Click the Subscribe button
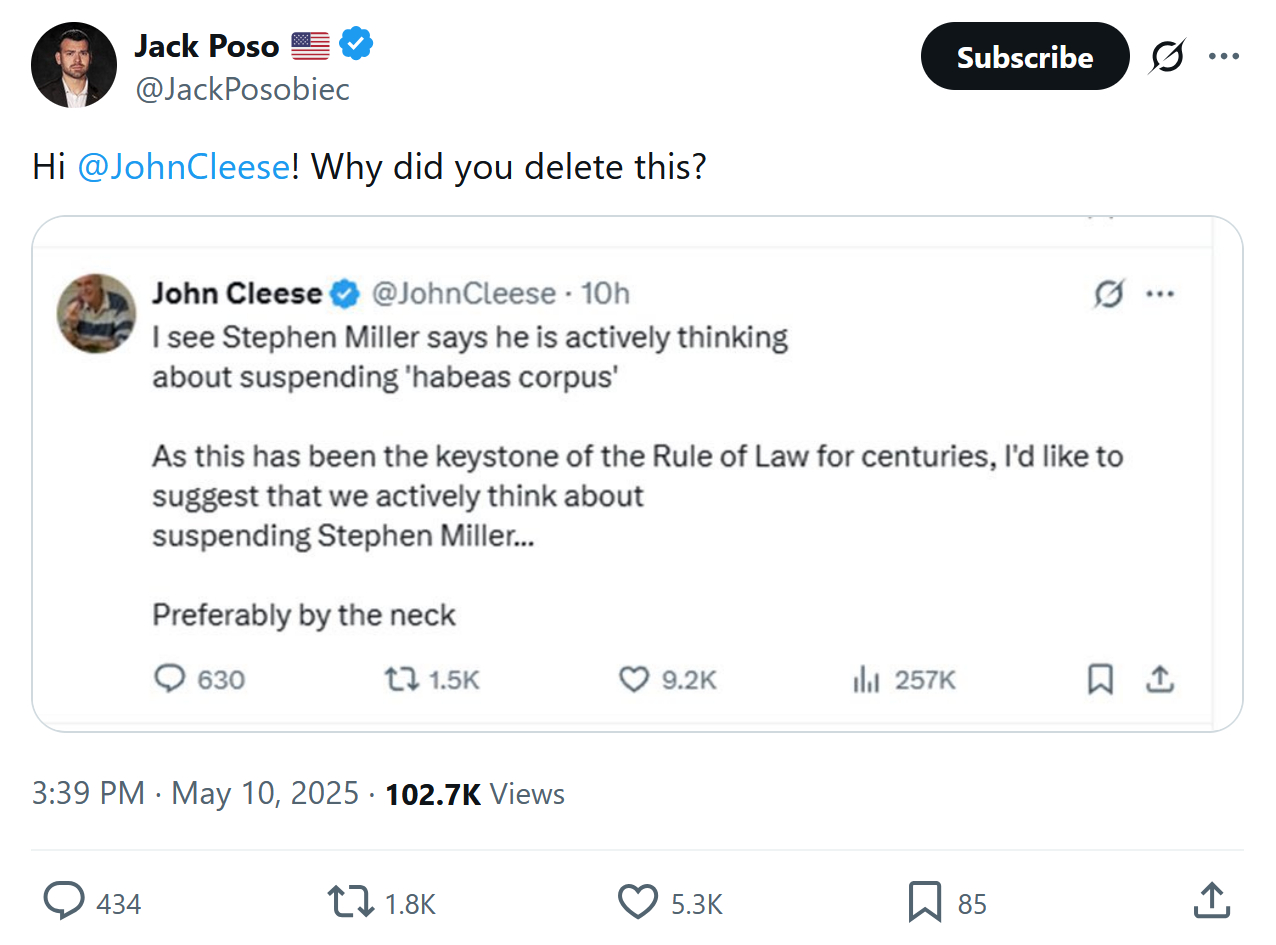This screenshot has width=1276, height=945. 1024,57
